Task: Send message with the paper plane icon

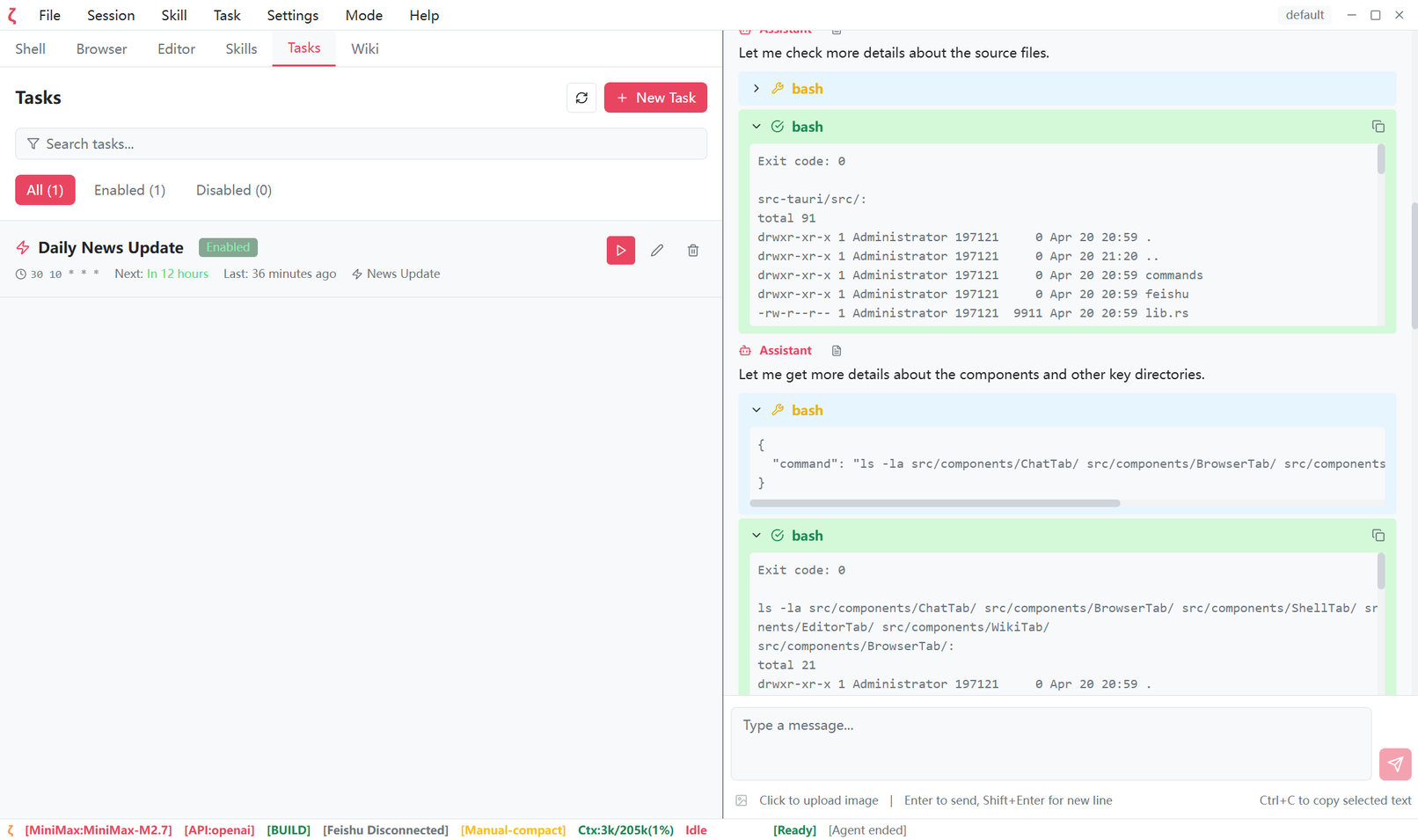Action: pos(1395,764)
